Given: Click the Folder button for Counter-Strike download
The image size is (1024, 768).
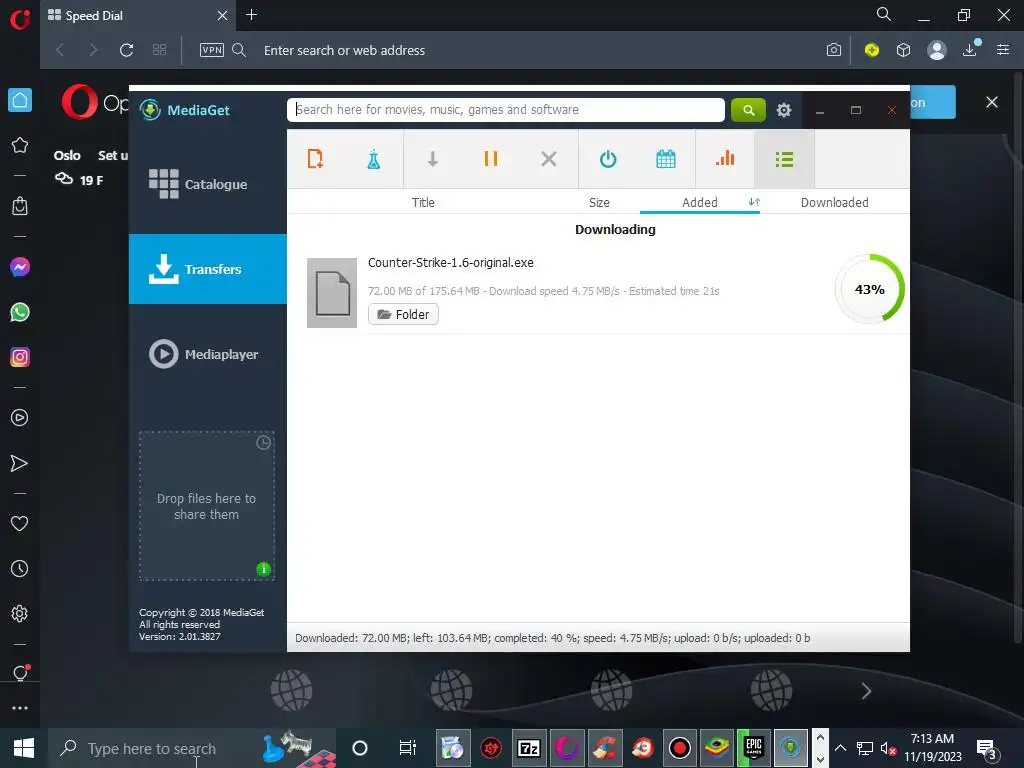Looking at the screenshot, I should coord(403,314).
